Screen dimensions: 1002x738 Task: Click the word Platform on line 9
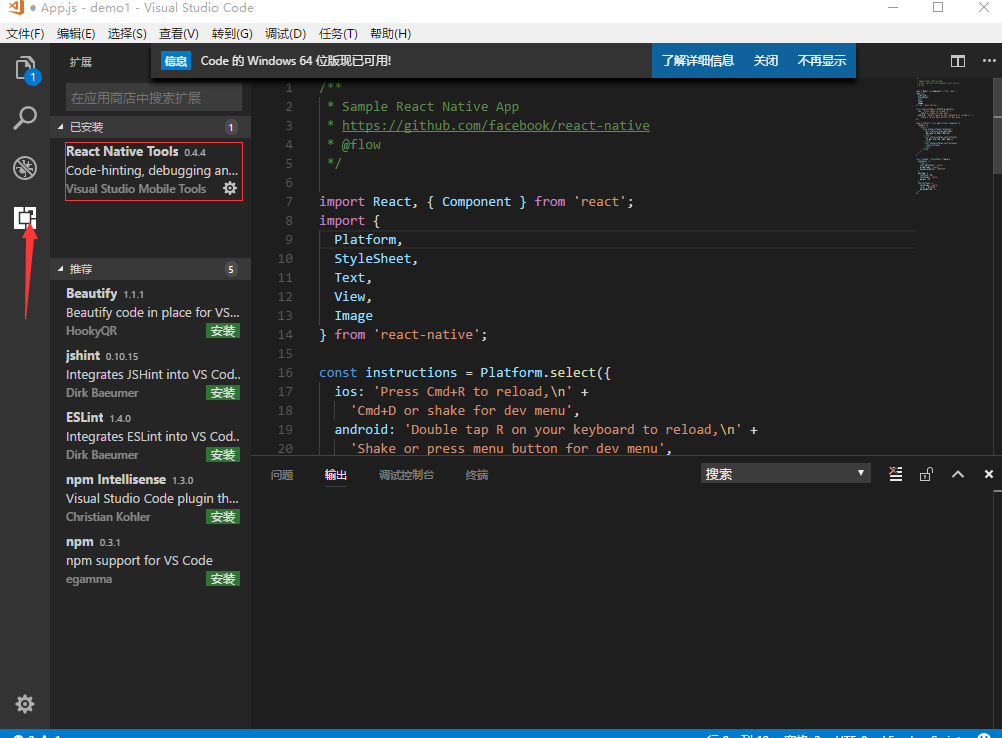(x=365, y=240)
